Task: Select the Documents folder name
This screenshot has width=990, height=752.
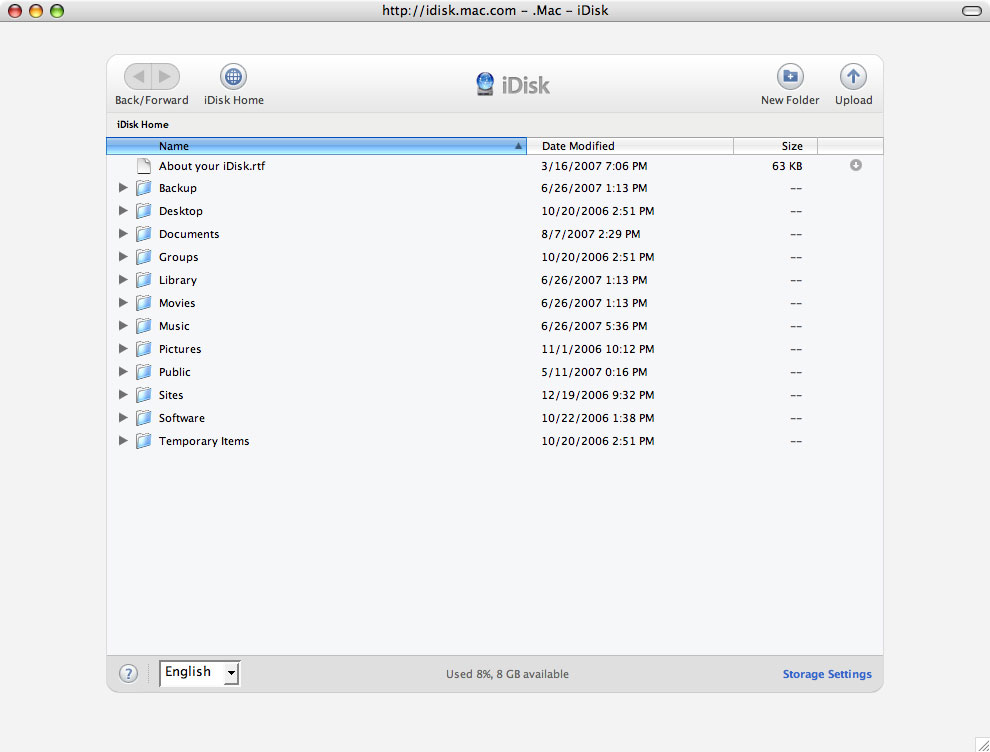Action: coord(189,234)
